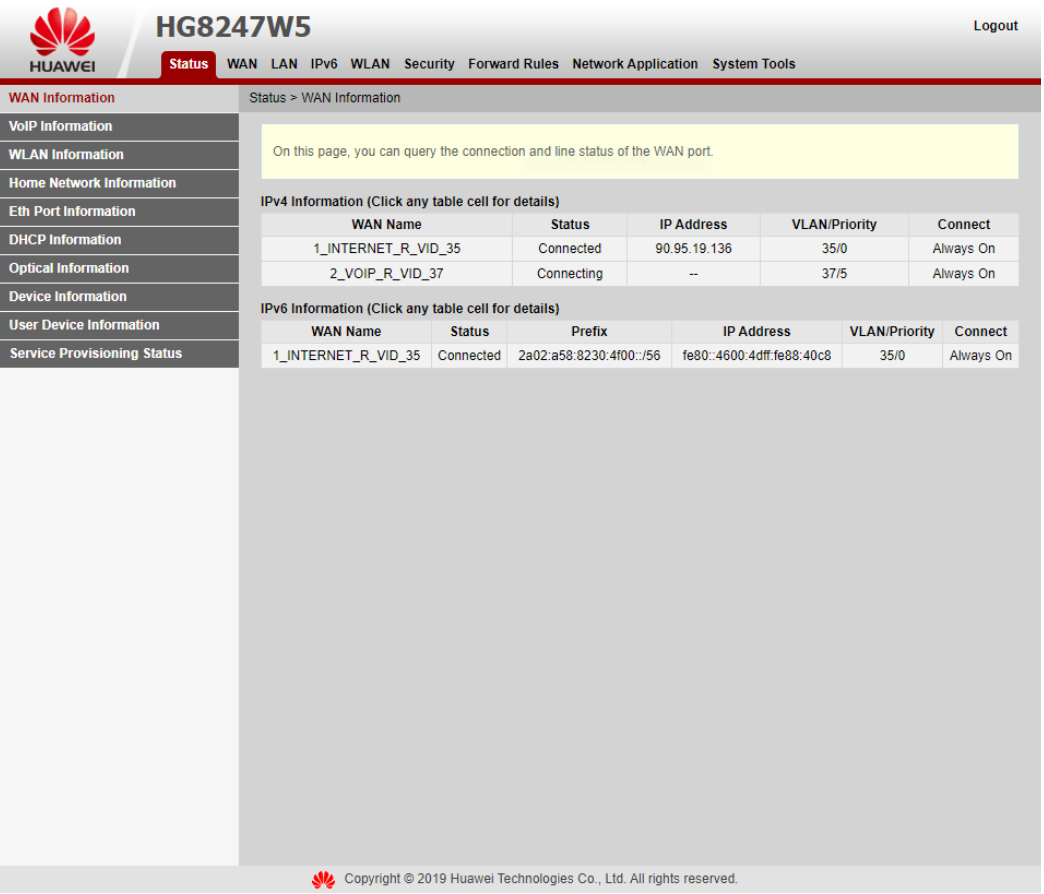
Task: Click the IPv6 row 35/0 VLAN cell
Action: point(892,355)
